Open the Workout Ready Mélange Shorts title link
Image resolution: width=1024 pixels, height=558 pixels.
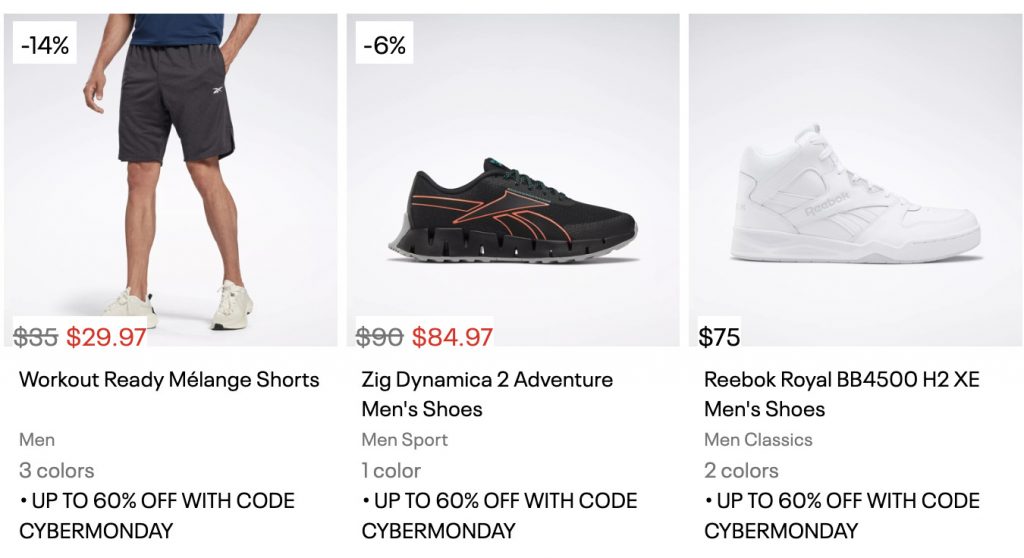(169, 380)
